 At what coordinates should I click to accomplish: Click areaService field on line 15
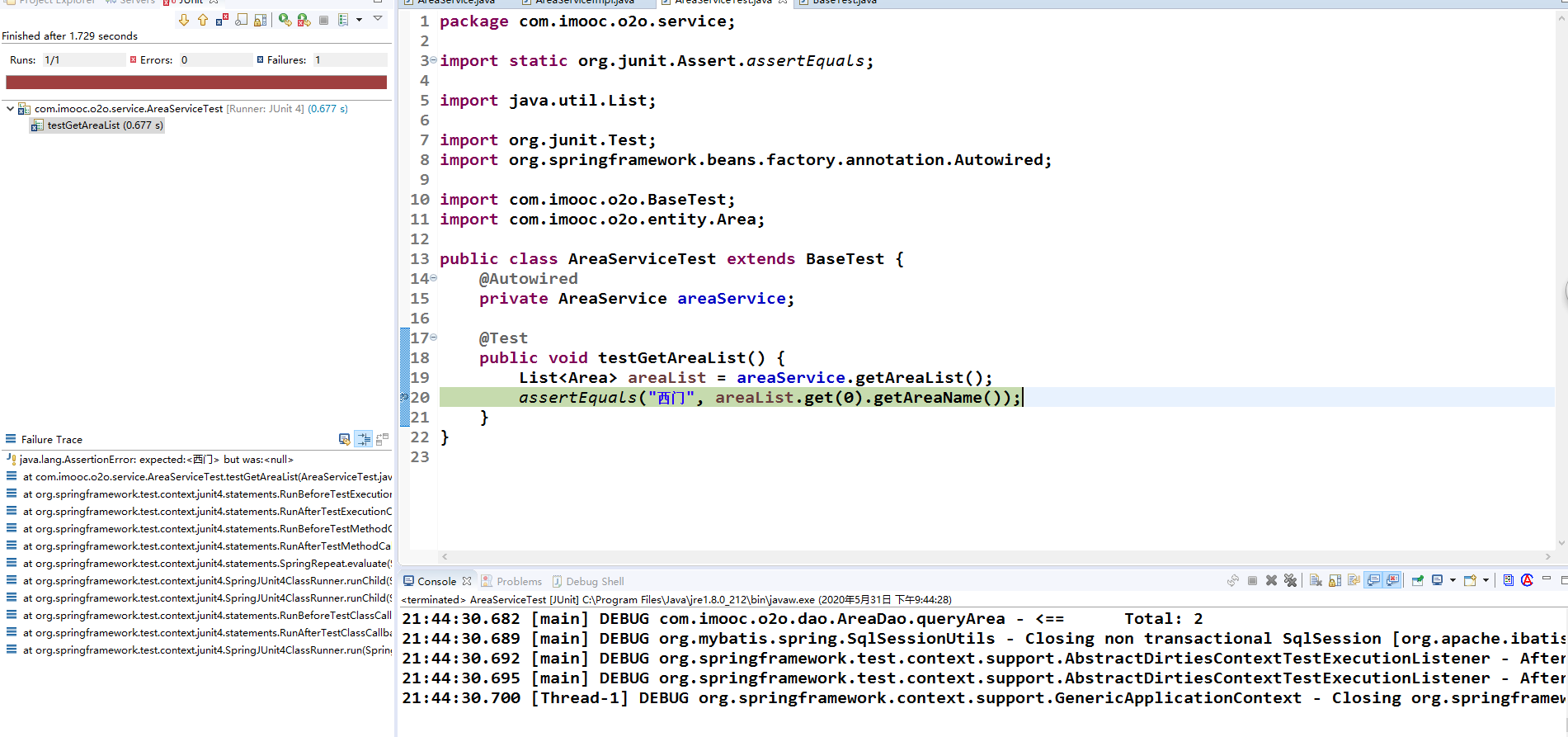click(x=732, y=299)
